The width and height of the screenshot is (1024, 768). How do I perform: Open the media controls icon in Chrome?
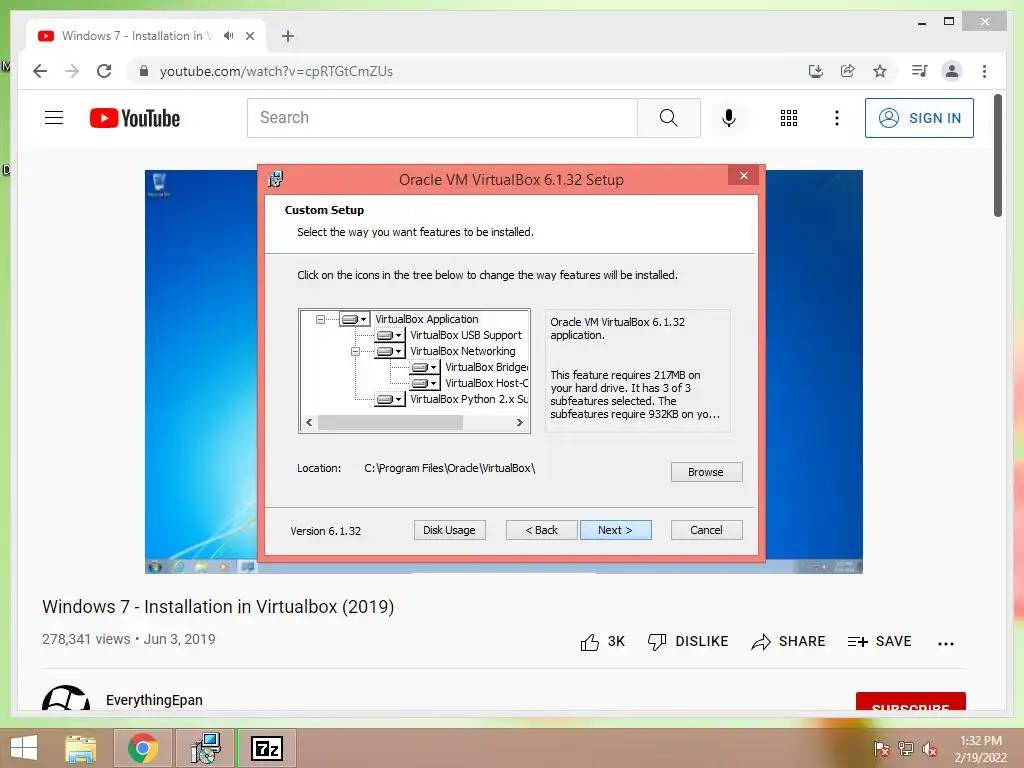(x=920, y=71)
